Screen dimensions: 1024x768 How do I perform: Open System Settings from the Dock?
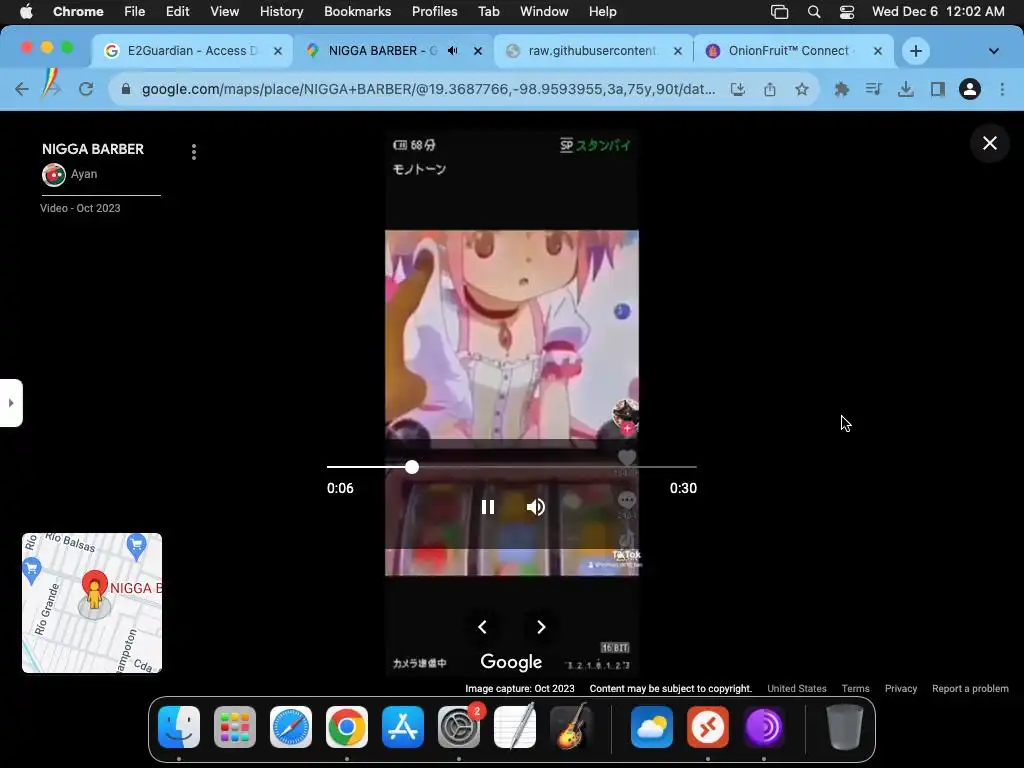click(x=458, y=727)
